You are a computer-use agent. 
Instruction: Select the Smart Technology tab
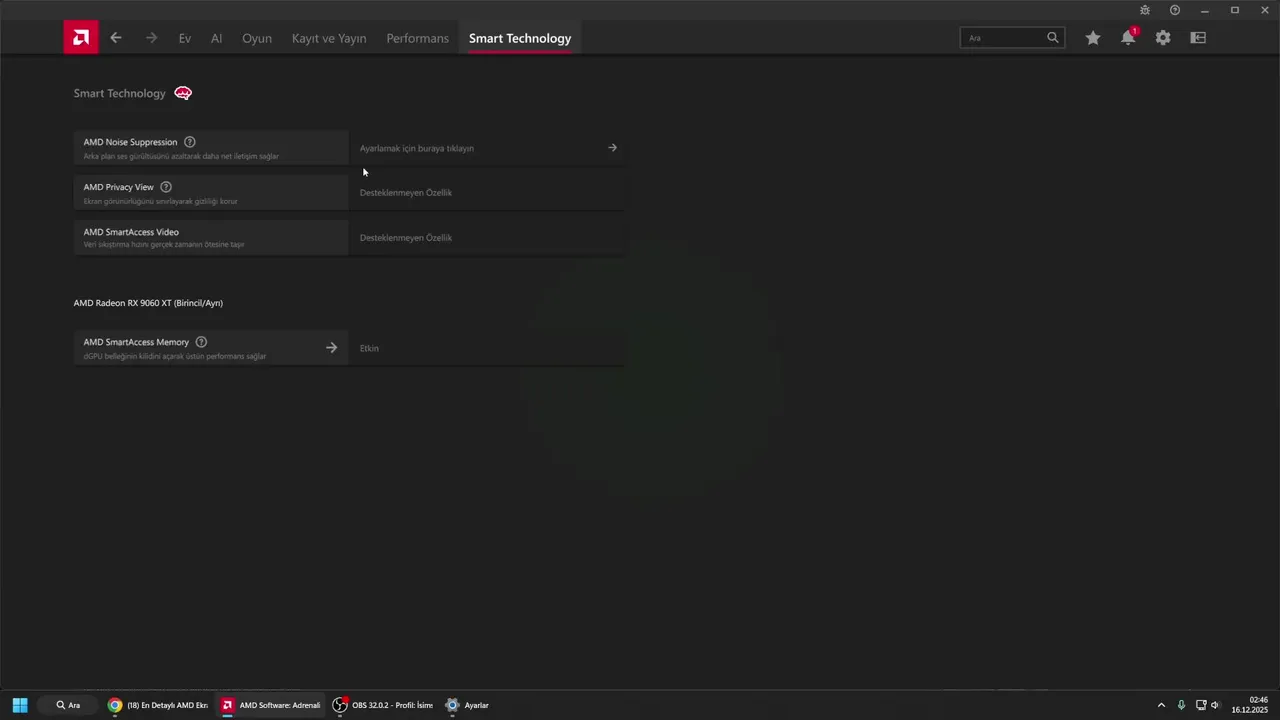click(x=520, y=38)
